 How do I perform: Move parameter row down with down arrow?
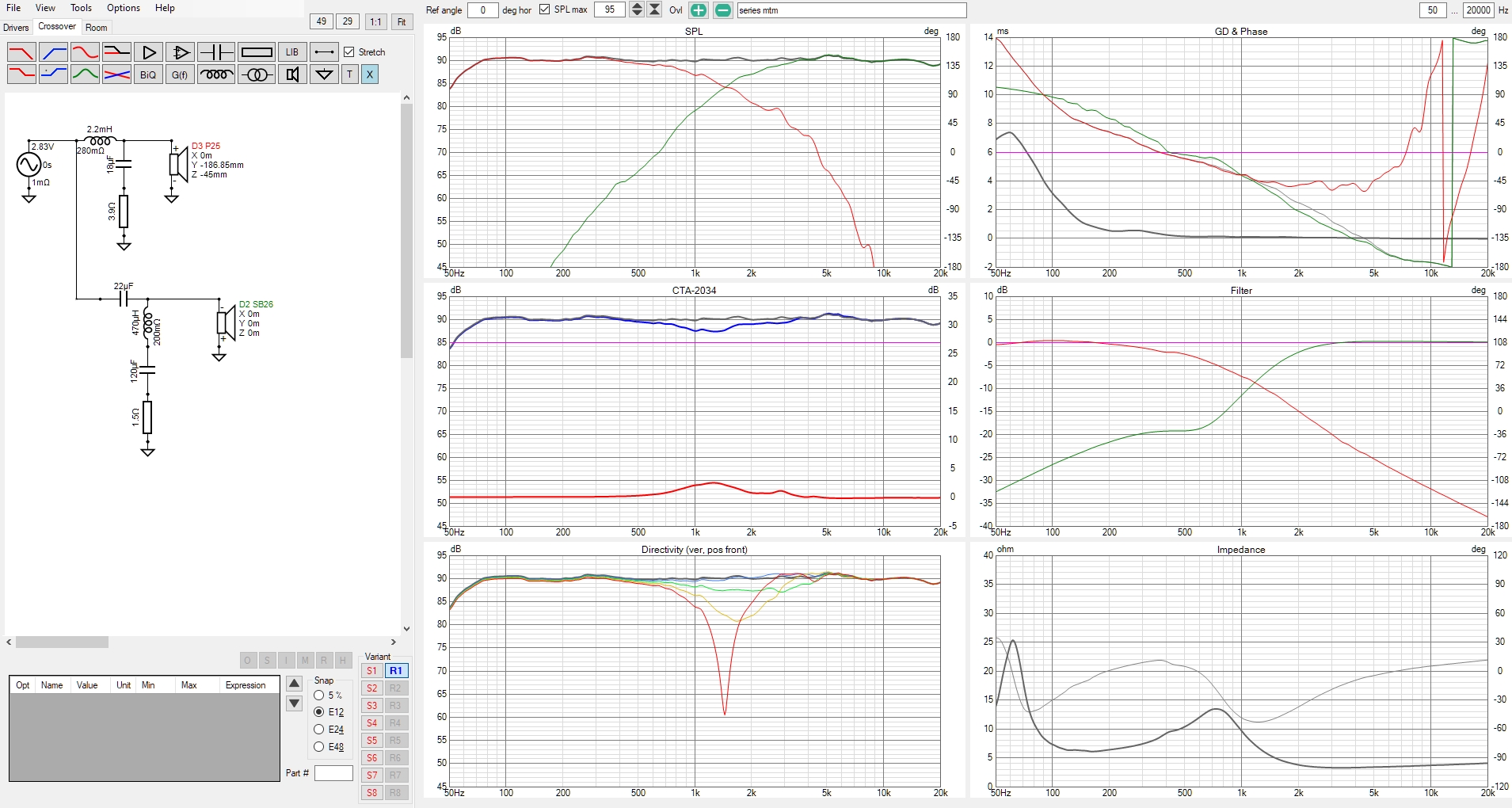(x=295, y=703)
